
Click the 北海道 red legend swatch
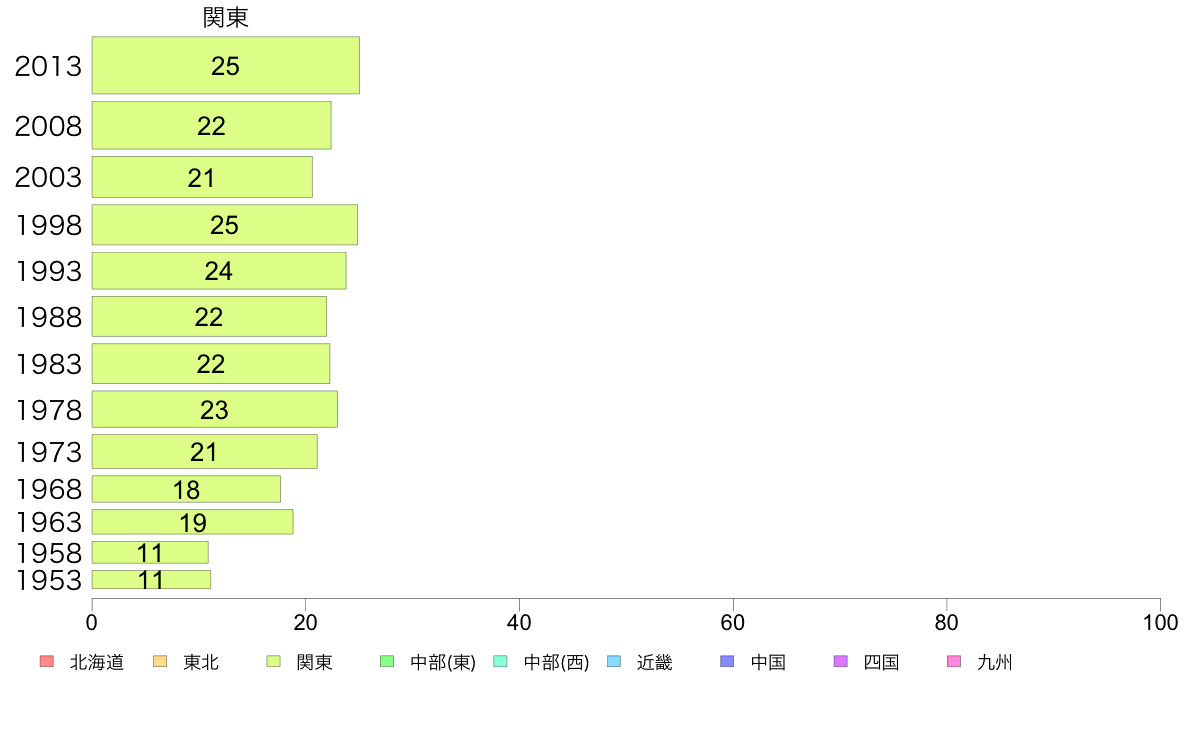click(x=46, y=662)
